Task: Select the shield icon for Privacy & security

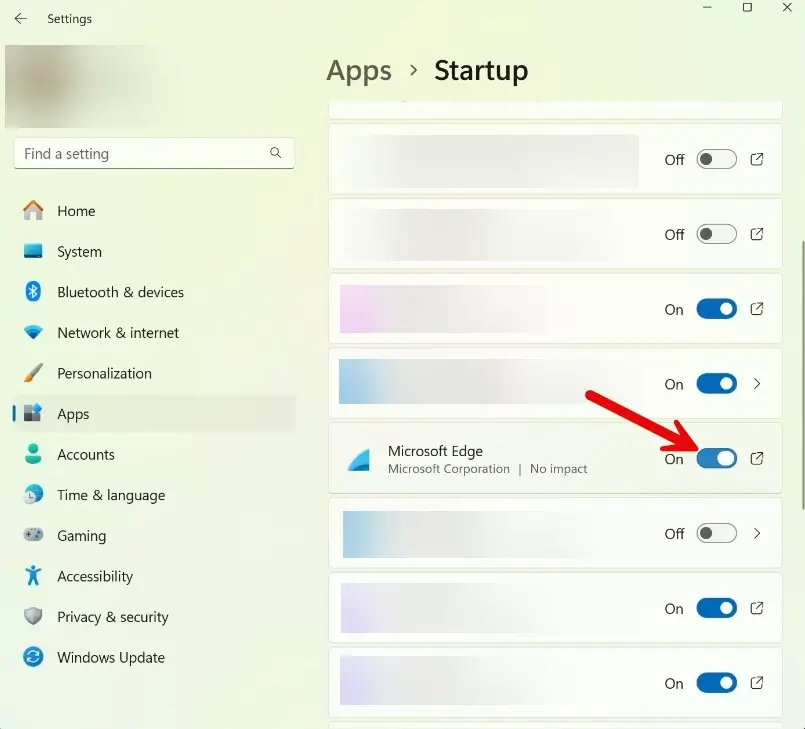Action: [x=33, y=616]
